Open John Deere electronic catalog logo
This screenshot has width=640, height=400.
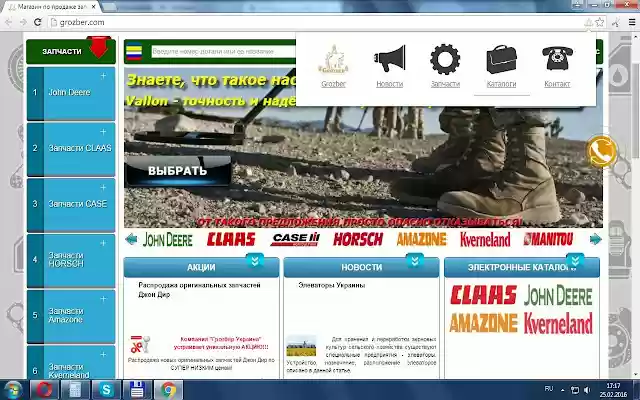[558, 296]
